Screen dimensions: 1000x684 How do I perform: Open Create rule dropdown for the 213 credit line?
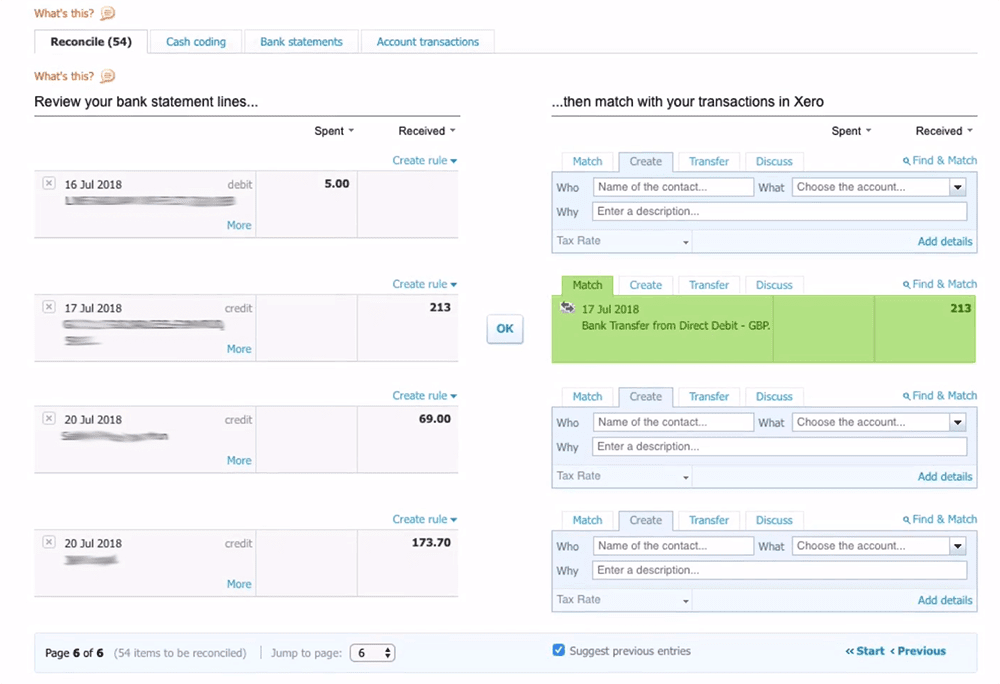coord(425,284)
